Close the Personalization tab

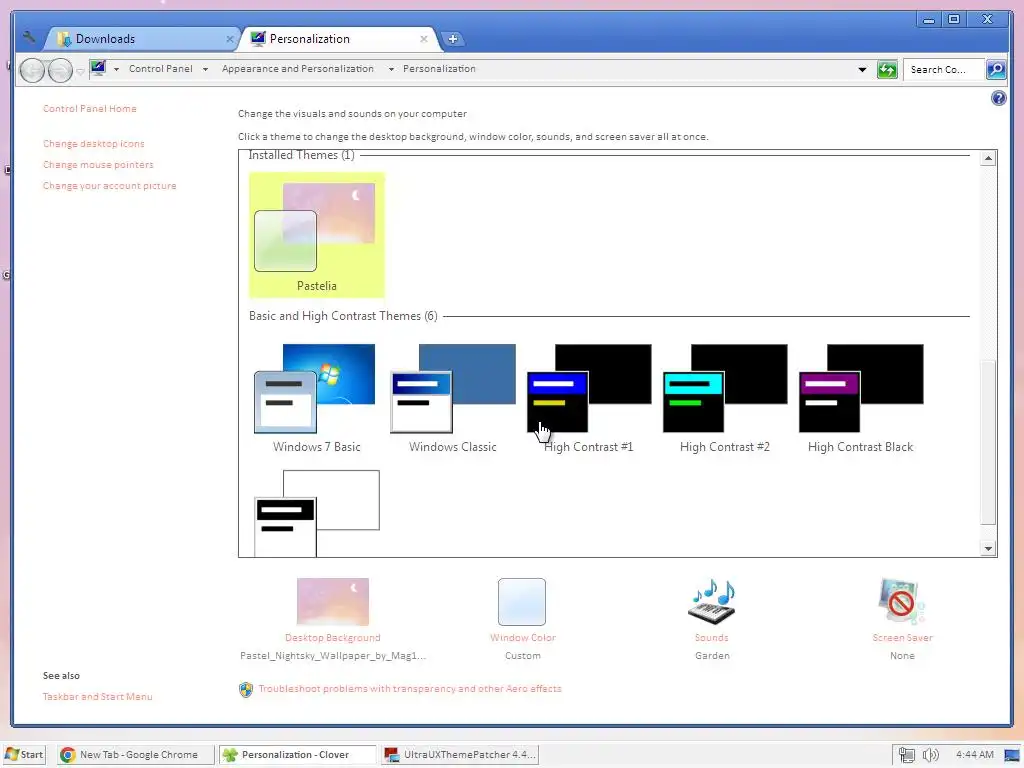click(424, 39)
